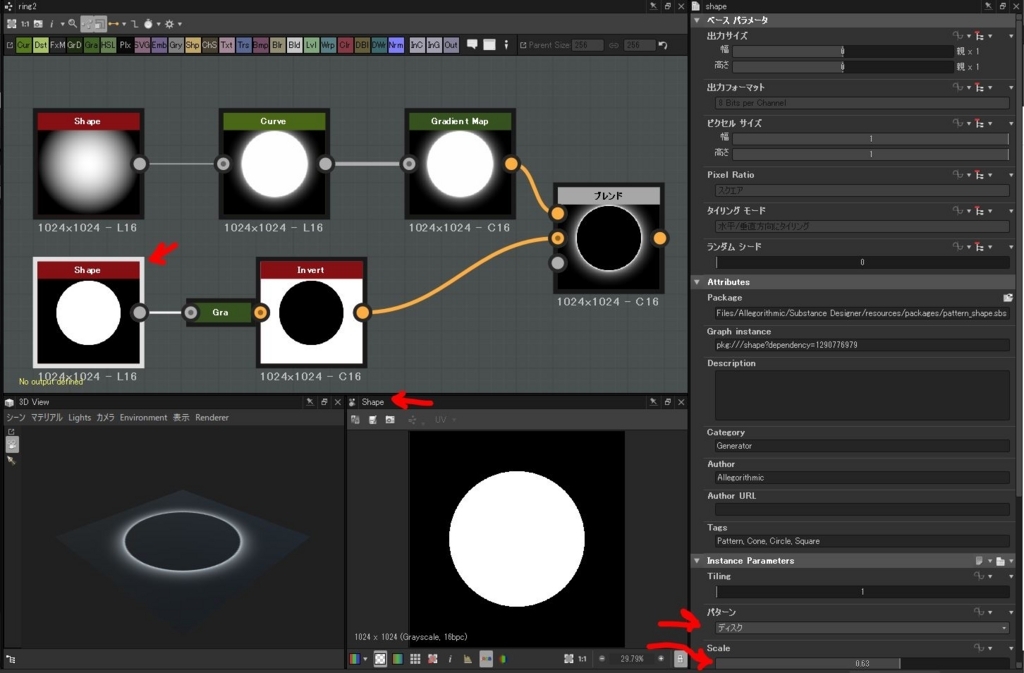Open the ランダム シード inheritance dropdown

point(991,247)
